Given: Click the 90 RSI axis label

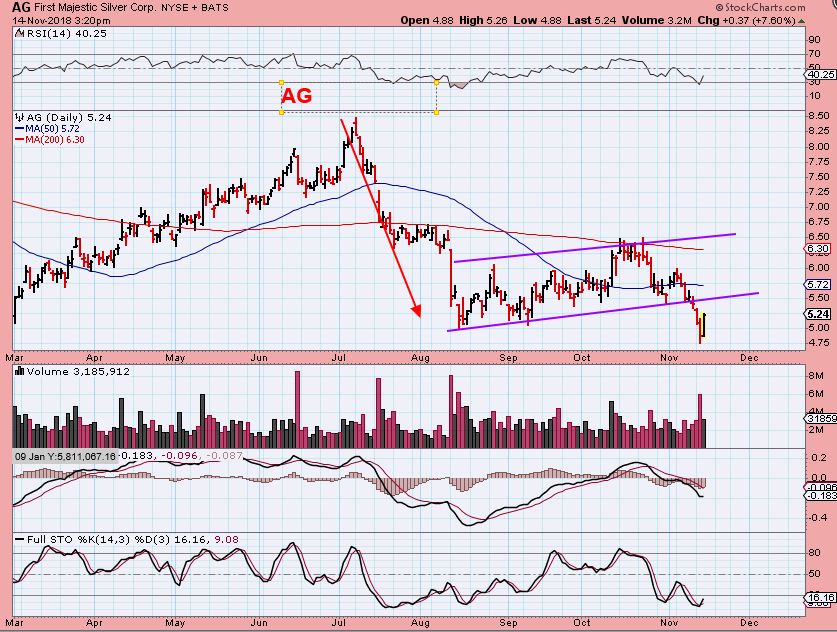Looking at the screenshot, I should (815, 40).
